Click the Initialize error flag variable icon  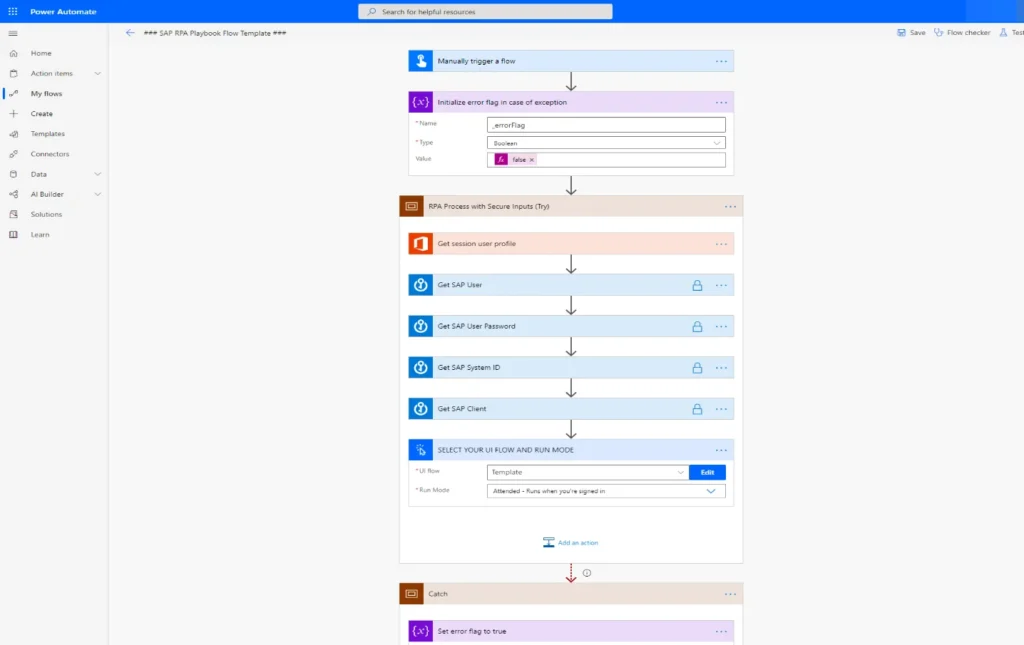click(421, 102)
